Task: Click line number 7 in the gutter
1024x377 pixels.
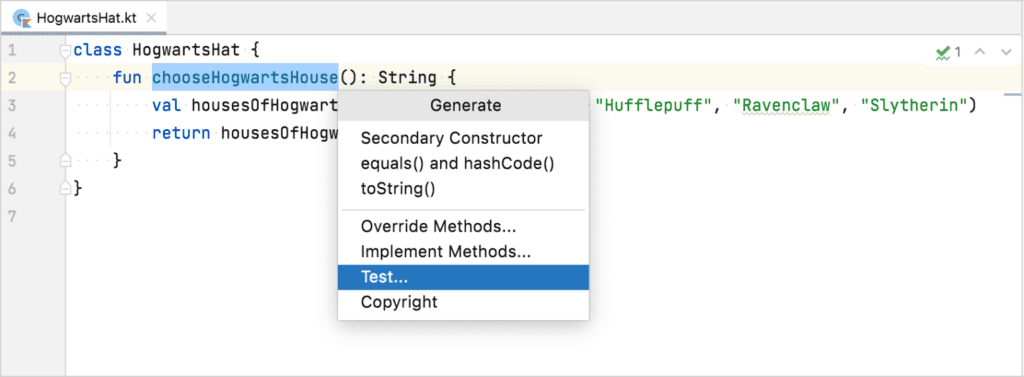Action: click(12, 216)
